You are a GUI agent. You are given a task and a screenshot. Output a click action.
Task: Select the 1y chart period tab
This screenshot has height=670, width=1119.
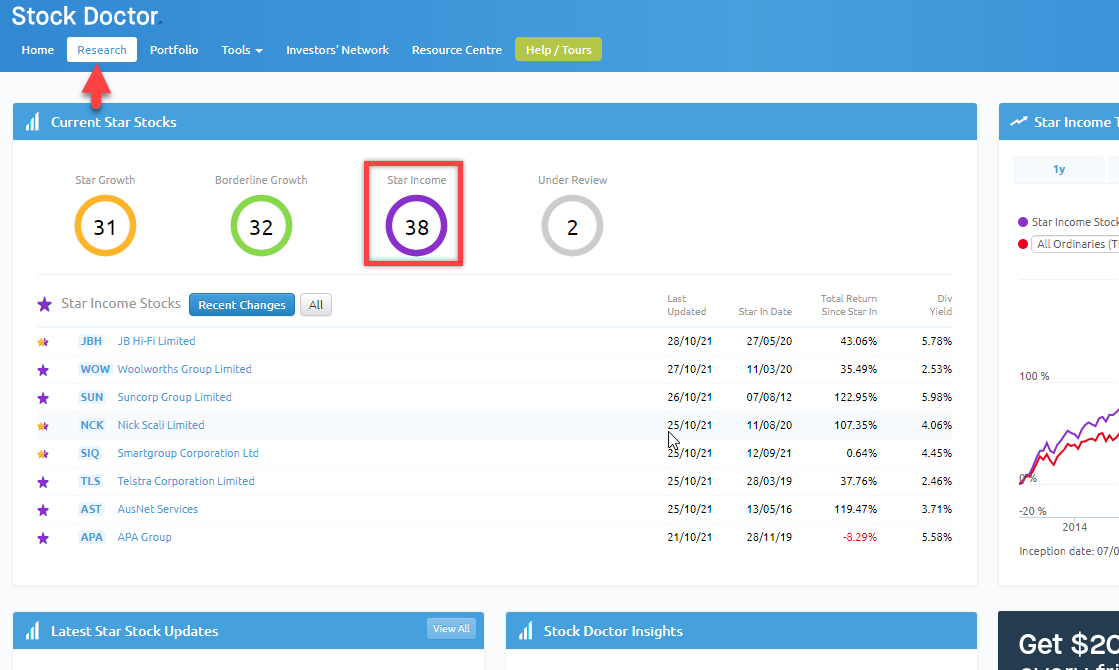point(1059,169)
